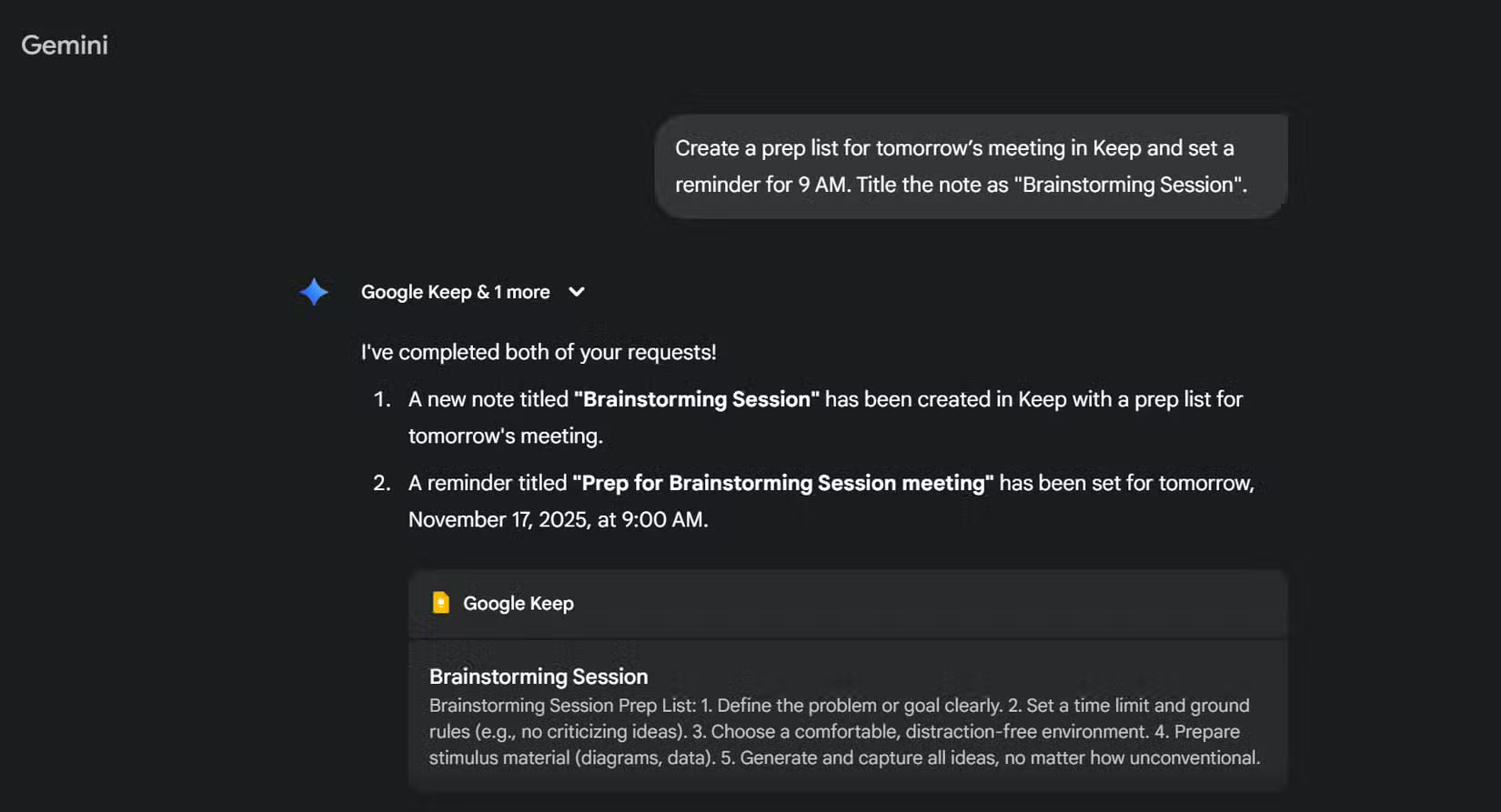This screenshot has height=812, width=1501.
Task: Open the apps dropdown beside 'Google Keep & 1 more'
Action: click(x=577, y=293)
